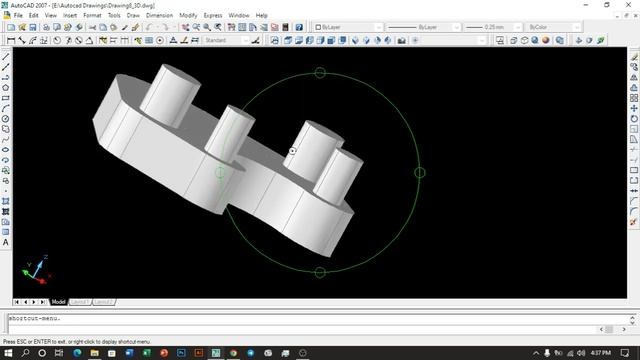Open Windows taskbar search
640x360 pixels.
pos(25,353)
